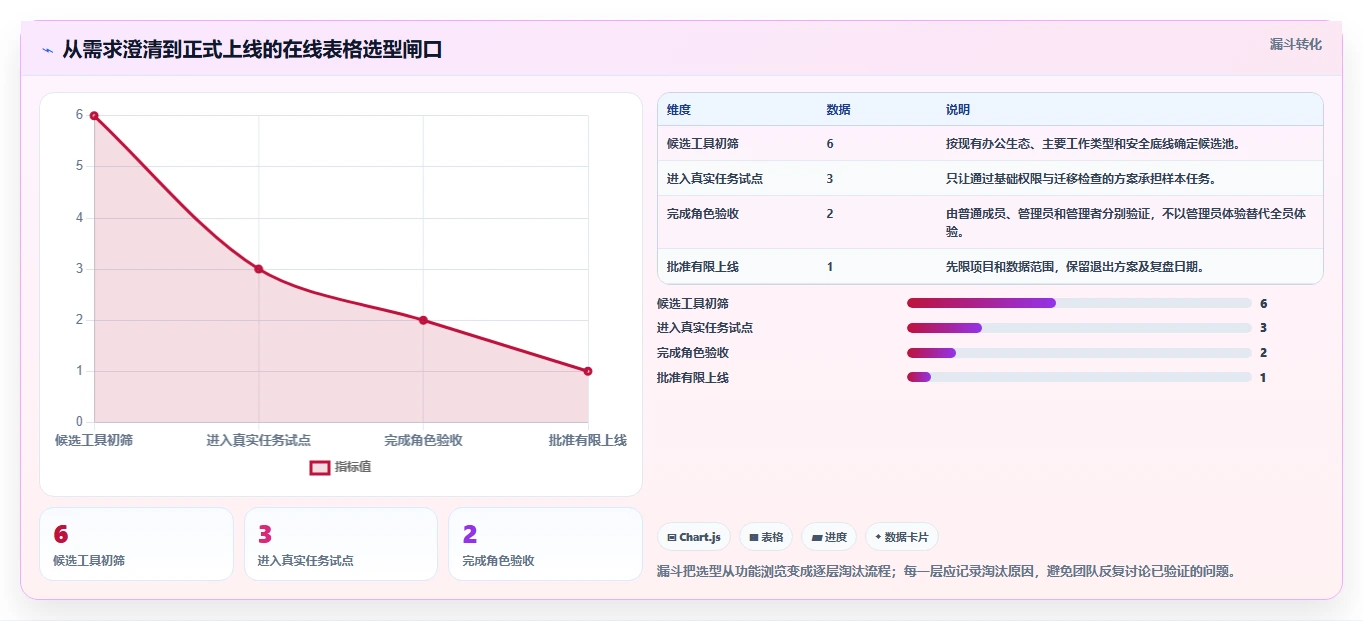Click the description starting 先限项目和数据范围
Viewport: 1363px width, 621px height.
pos(1074,267)
